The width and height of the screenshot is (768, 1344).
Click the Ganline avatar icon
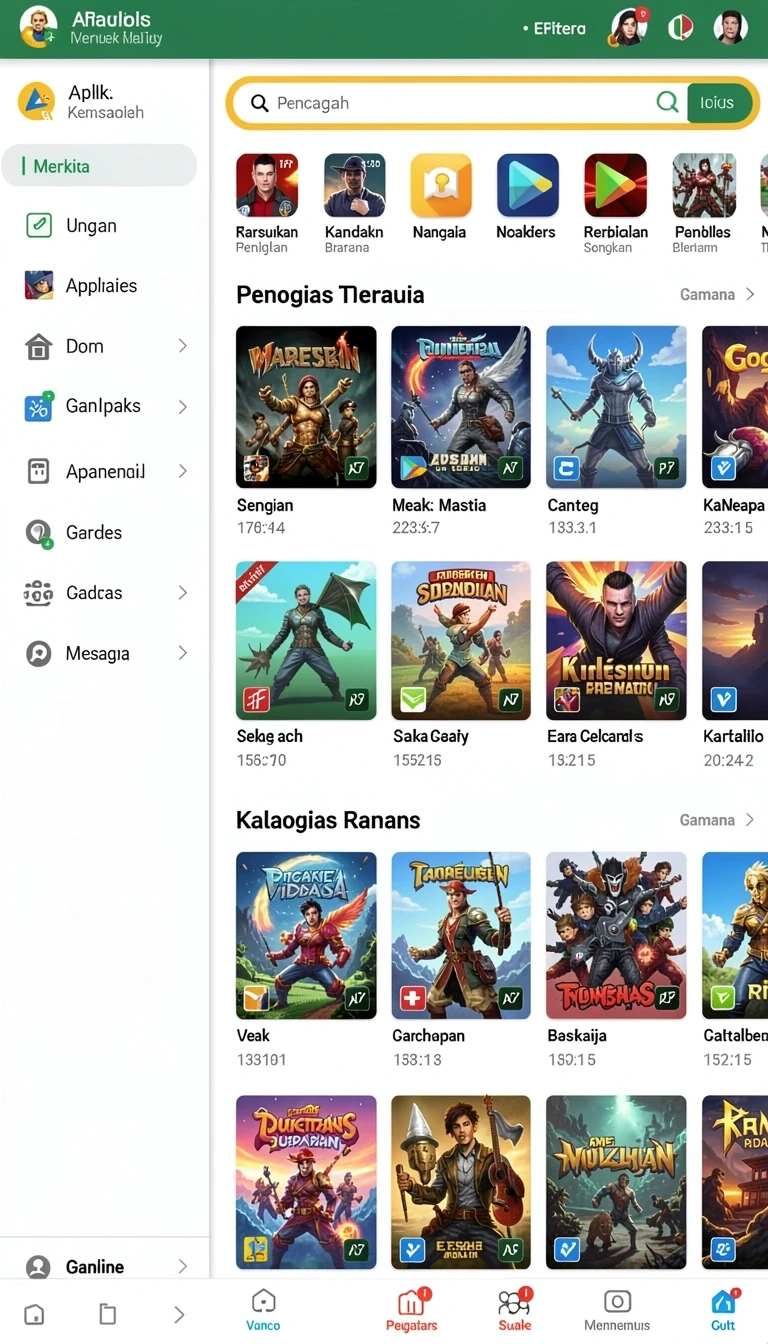coord(38,1267)
